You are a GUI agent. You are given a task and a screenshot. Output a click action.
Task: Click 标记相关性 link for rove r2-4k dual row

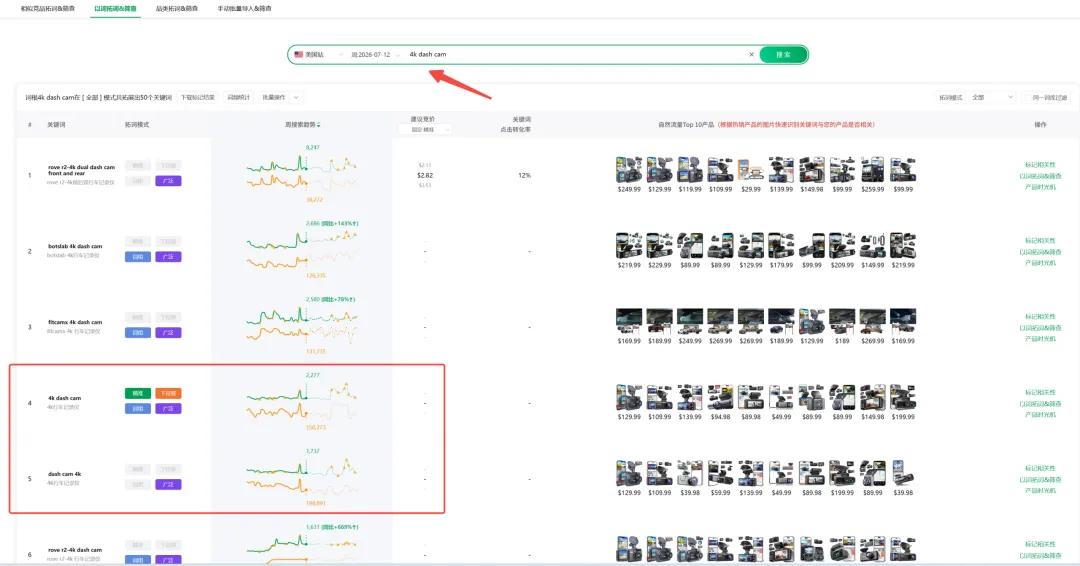tap(1040, 165)
